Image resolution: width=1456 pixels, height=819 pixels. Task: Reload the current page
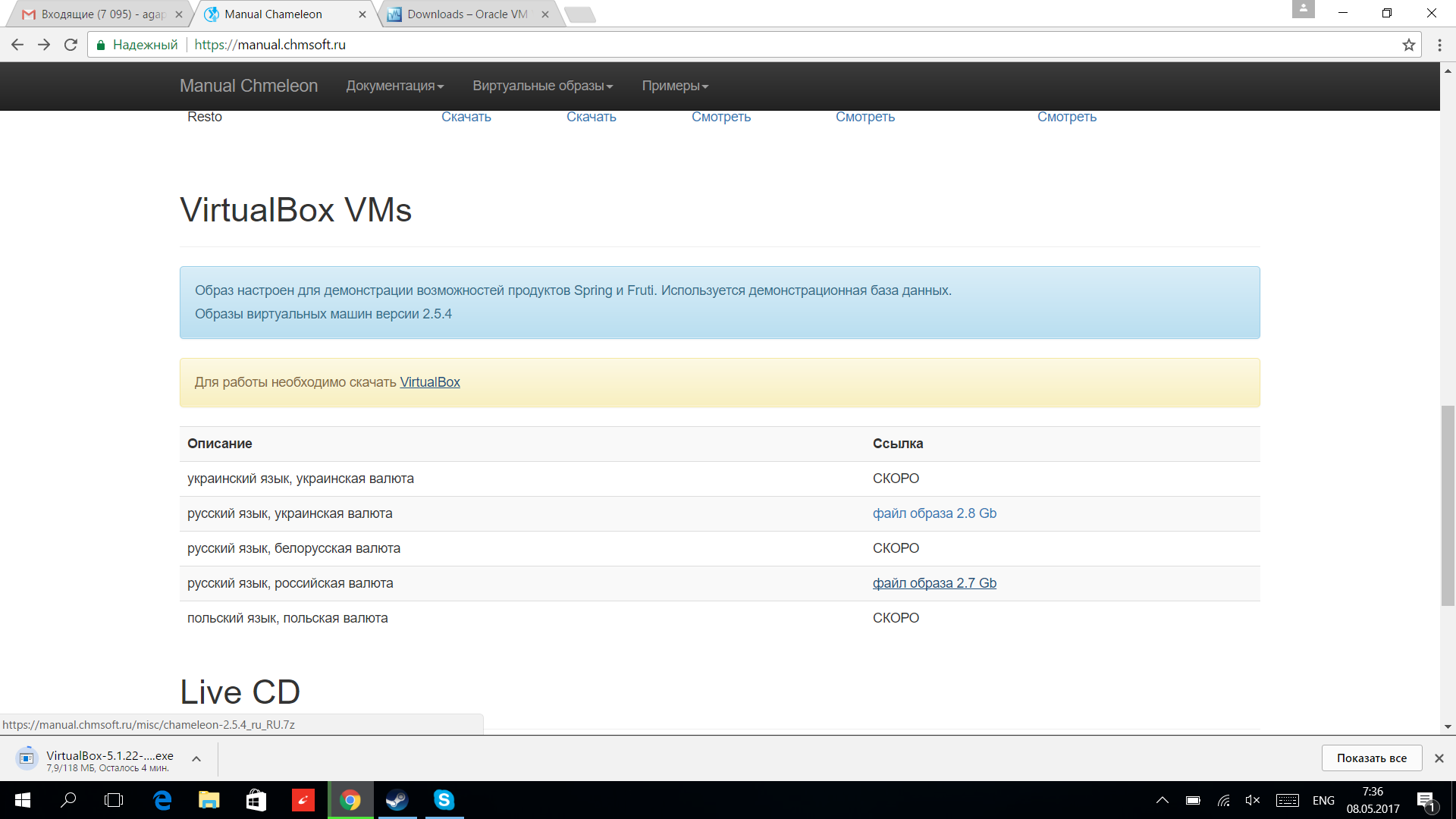pyautogui.click(x=71, y=45)
